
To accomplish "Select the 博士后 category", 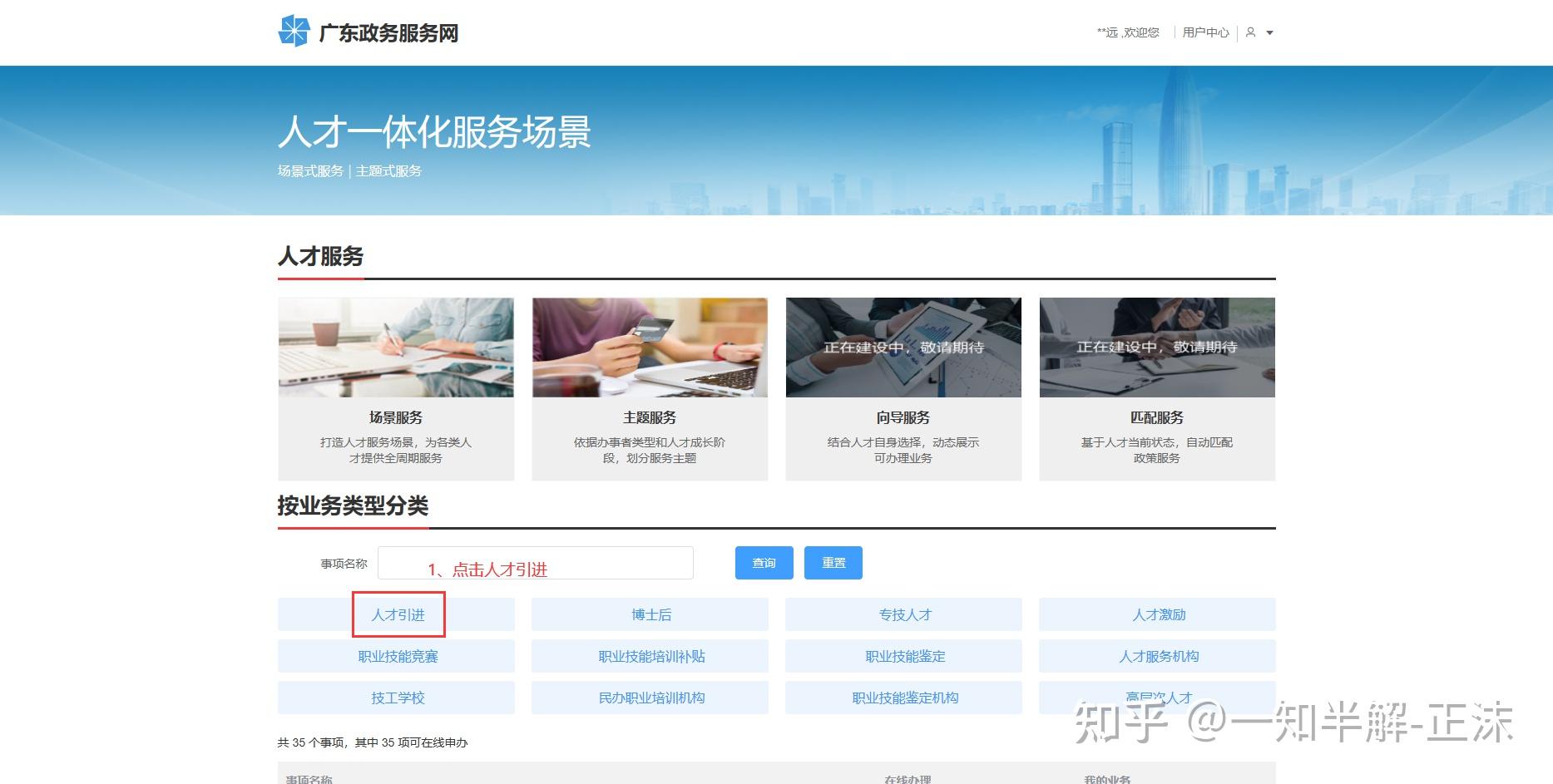I will tap(650, 614).
